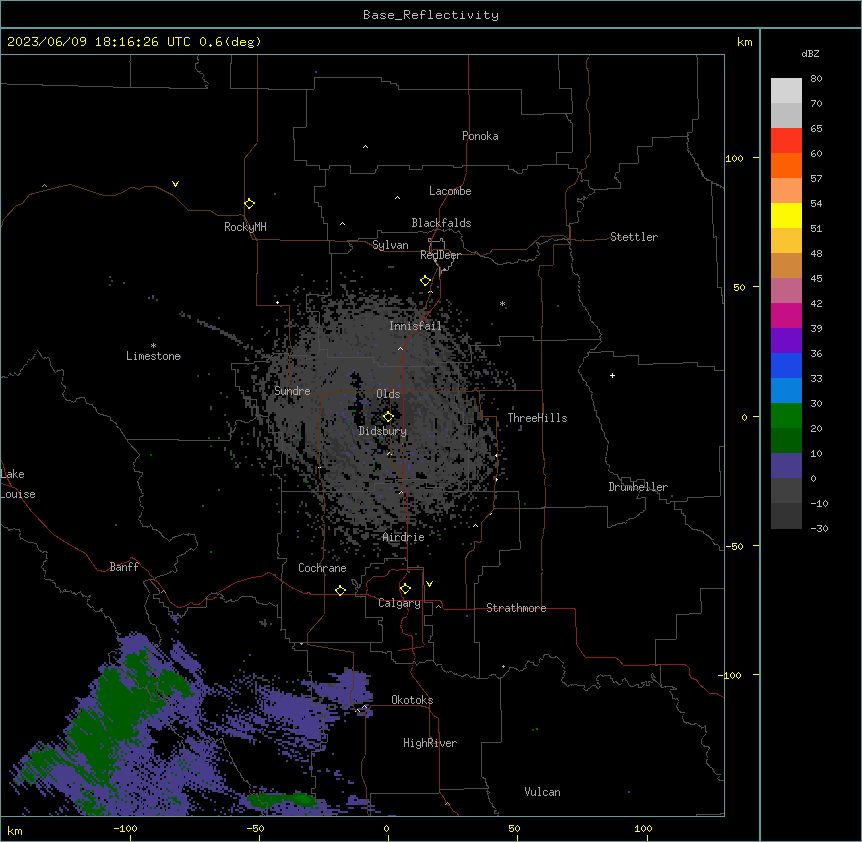Pick the dark blue swatch between 36 and 33 dBZ

tap(786, 365)
